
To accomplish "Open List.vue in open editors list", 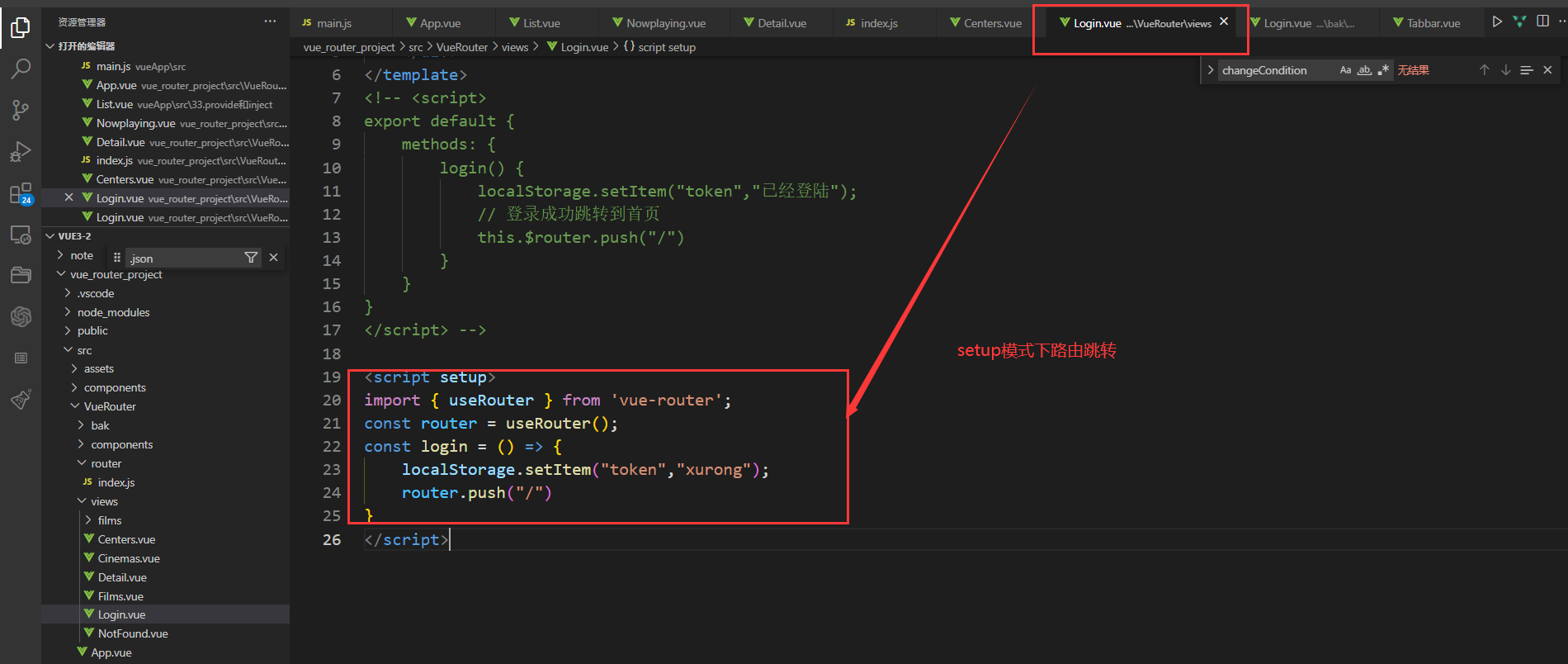I will pos(165,104).
